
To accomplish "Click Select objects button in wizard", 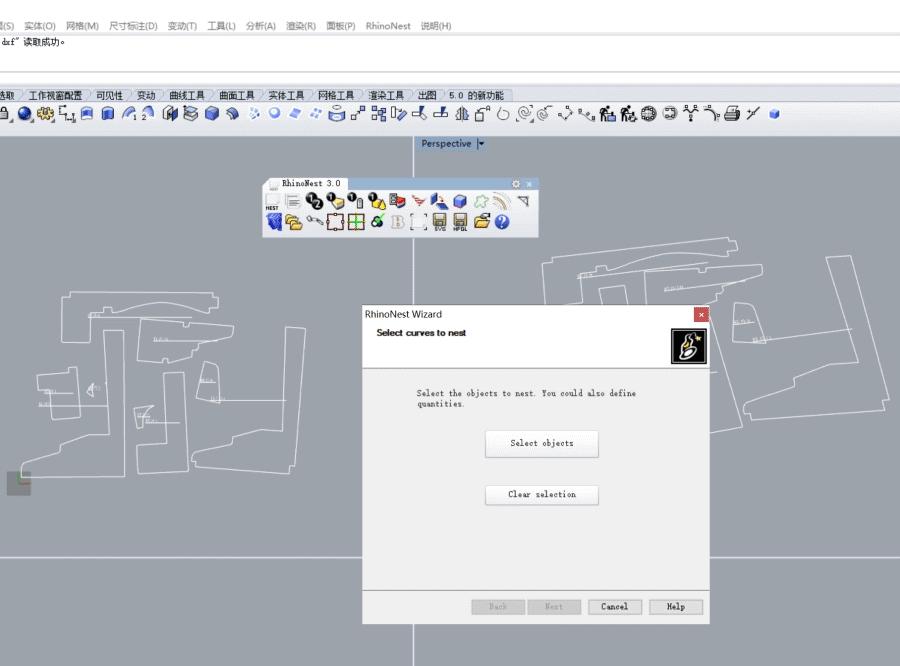I will 542,444.
